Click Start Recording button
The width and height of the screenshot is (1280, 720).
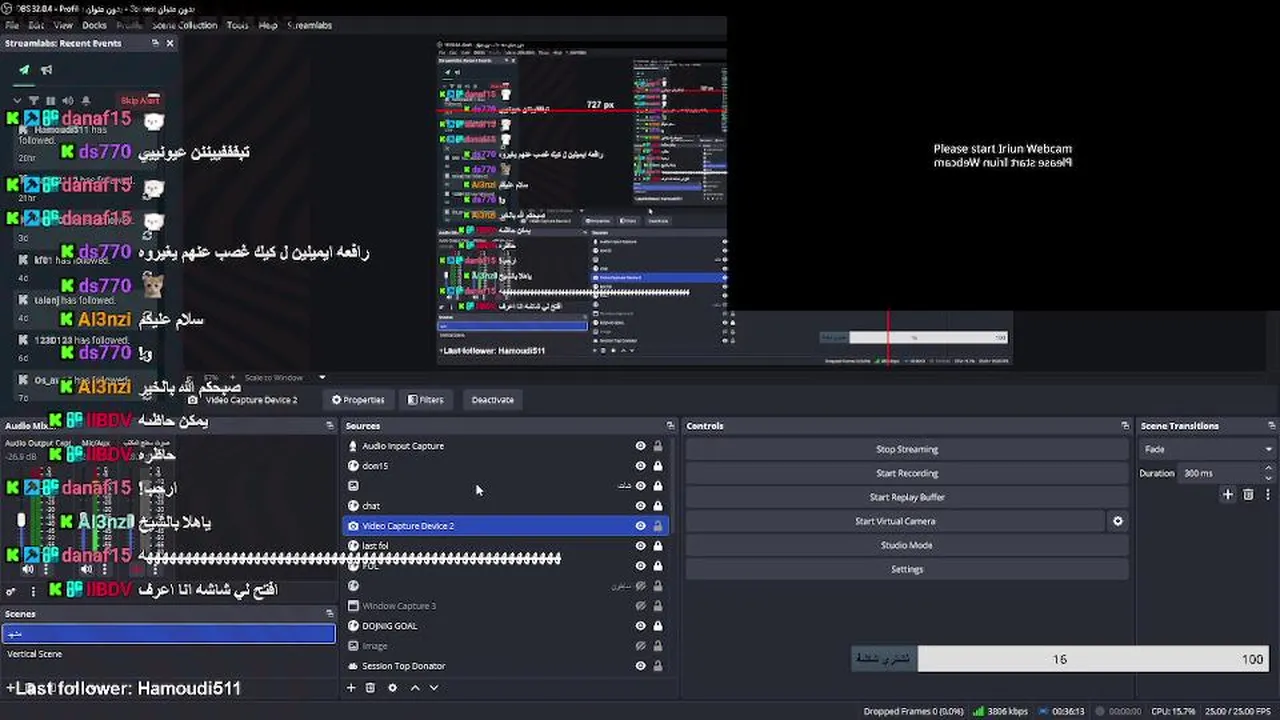coord(907,473)
